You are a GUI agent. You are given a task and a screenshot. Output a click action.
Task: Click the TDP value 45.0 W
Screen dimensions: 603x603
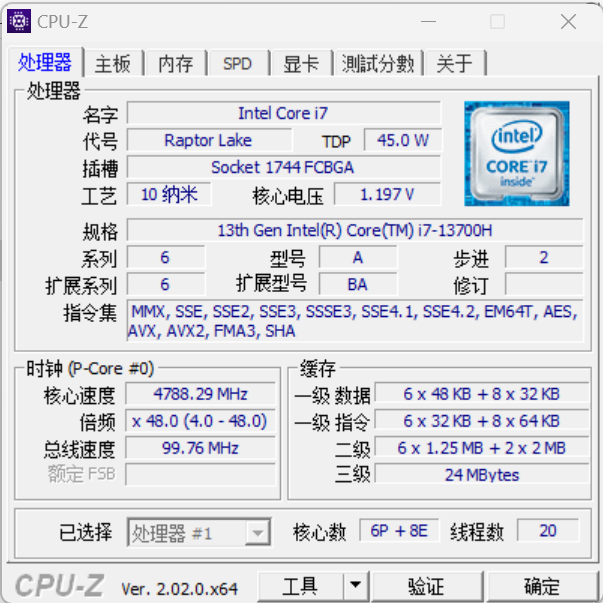click(402, 140)
